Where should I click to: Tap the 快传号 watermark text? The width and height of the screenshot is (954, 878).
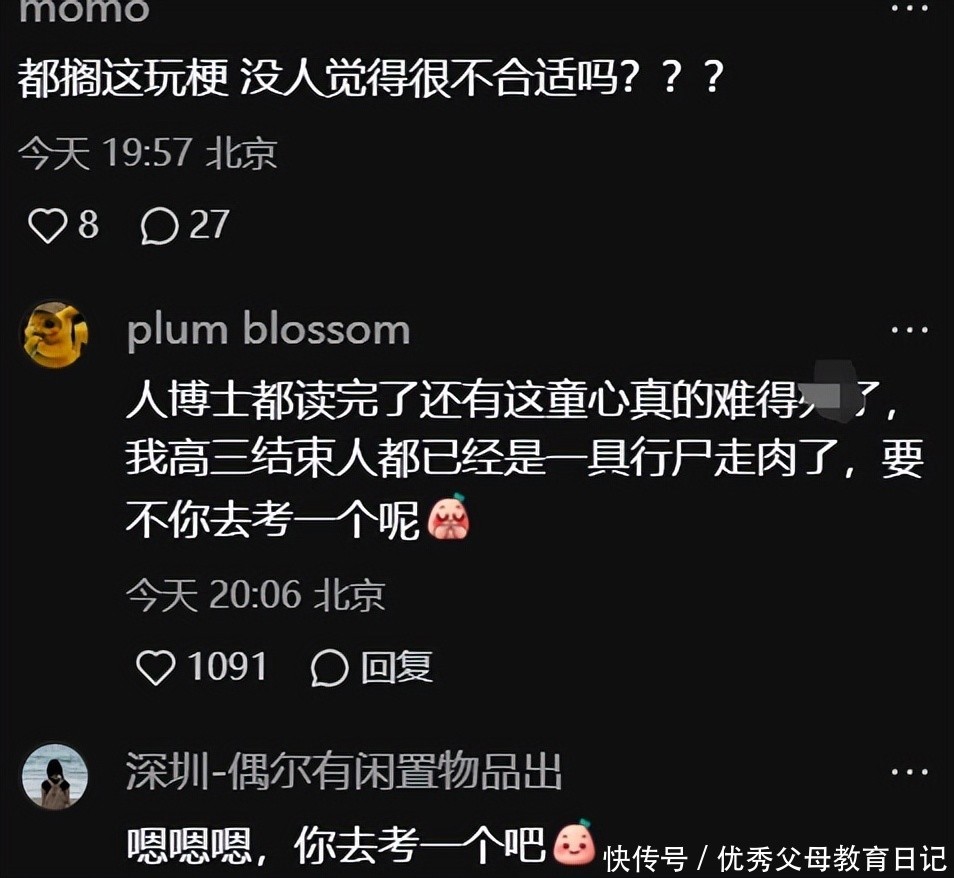point(646,859)
